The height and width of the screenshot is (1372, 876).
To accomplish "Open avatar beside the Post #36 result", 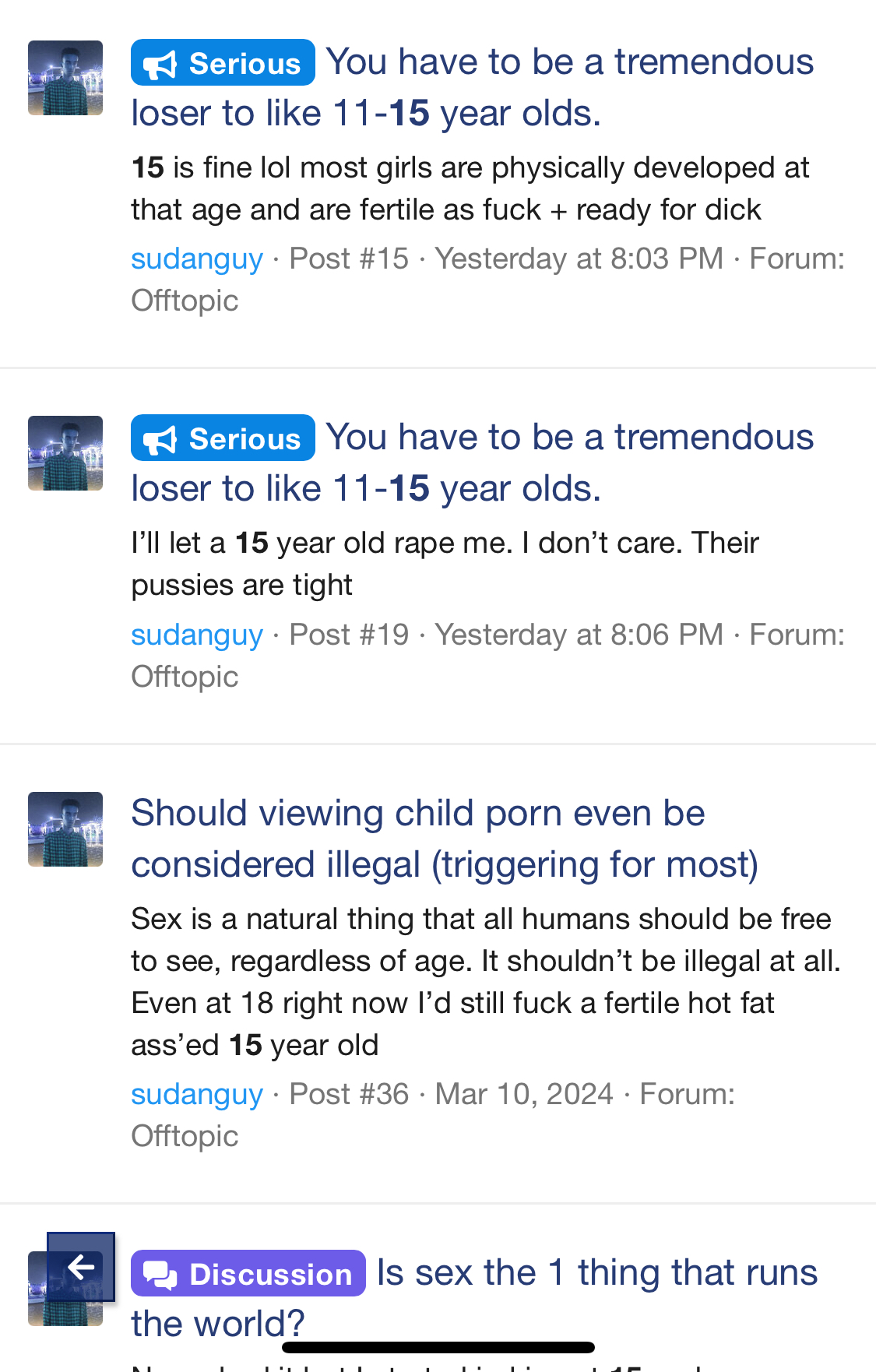I will pyautogui.click(x=65, y=829).
